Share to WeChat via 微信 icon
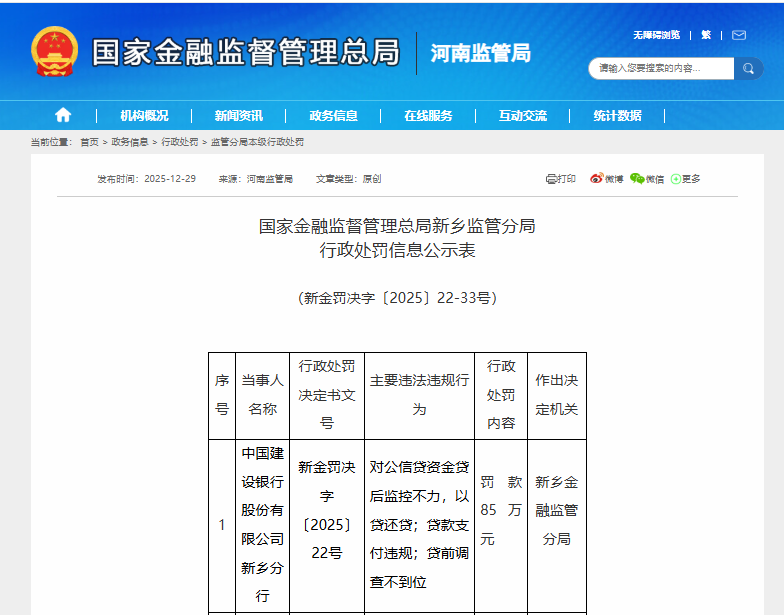The width and height of the screenshot is (784, 615). pos(647,179)
